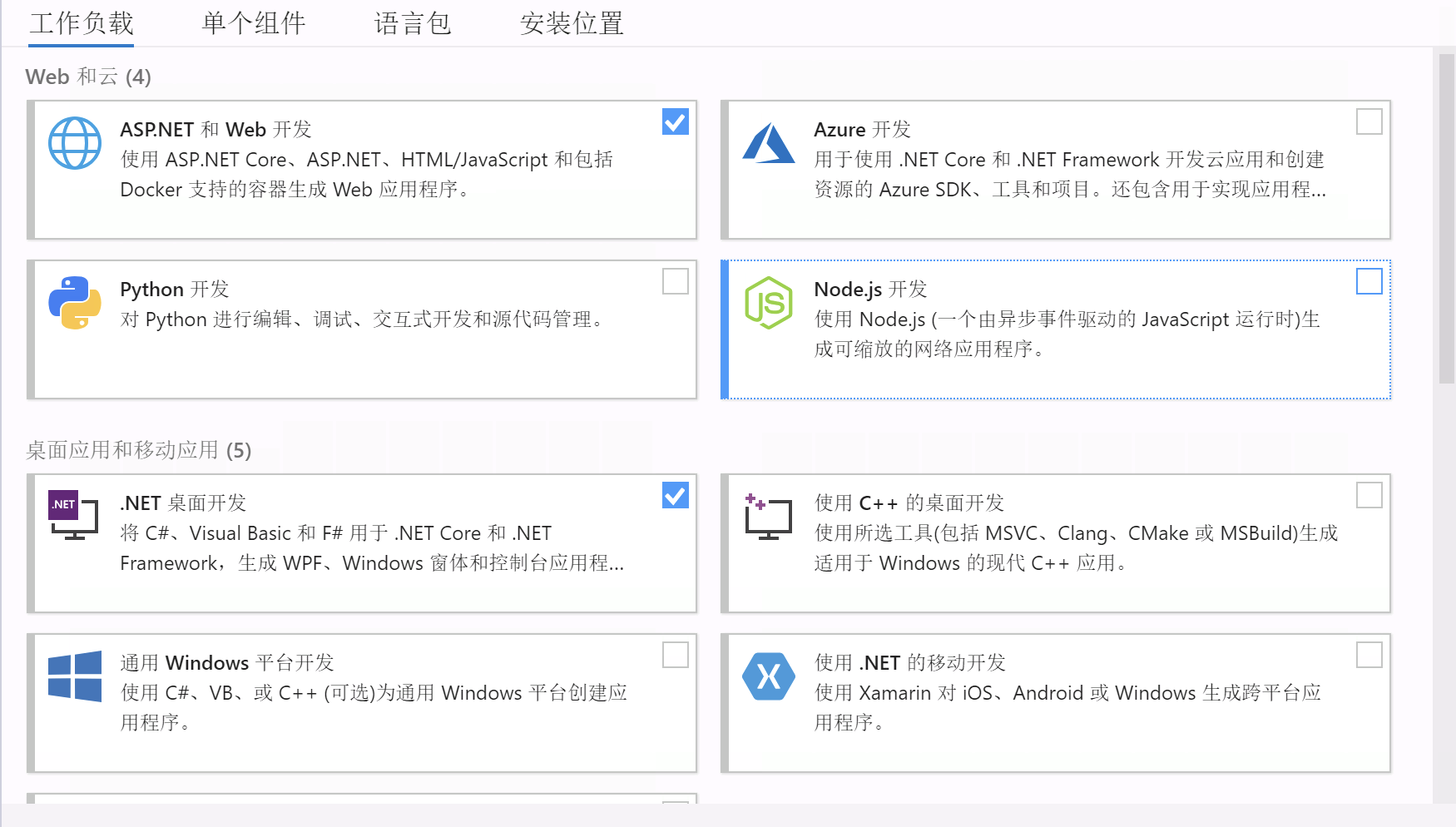Click the Xamarin description text
Viewport: 1456px width, 827px height.
click(x=1067, y=707)
